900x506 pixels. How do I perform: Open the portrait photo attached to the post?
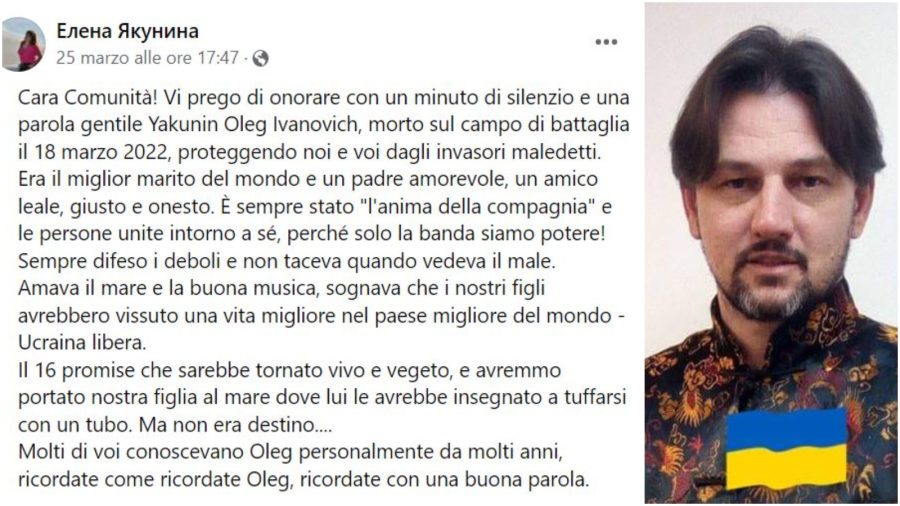[x=771, y=253]
